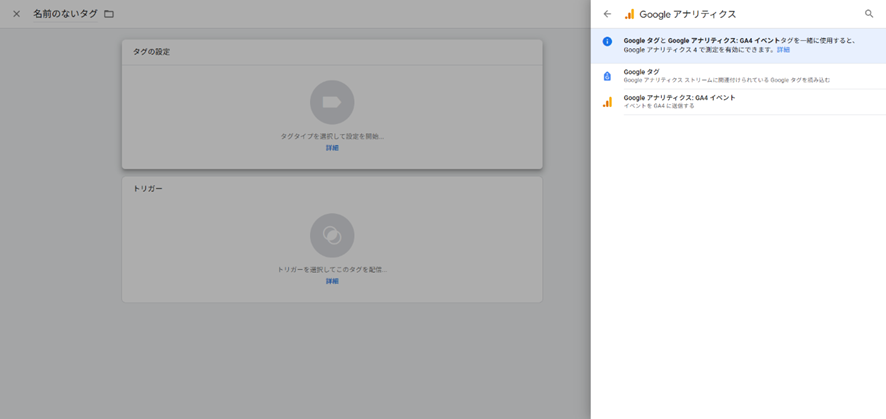Click the text トリガーを選択してこのタグを配信...

click(x=332, y=270)
